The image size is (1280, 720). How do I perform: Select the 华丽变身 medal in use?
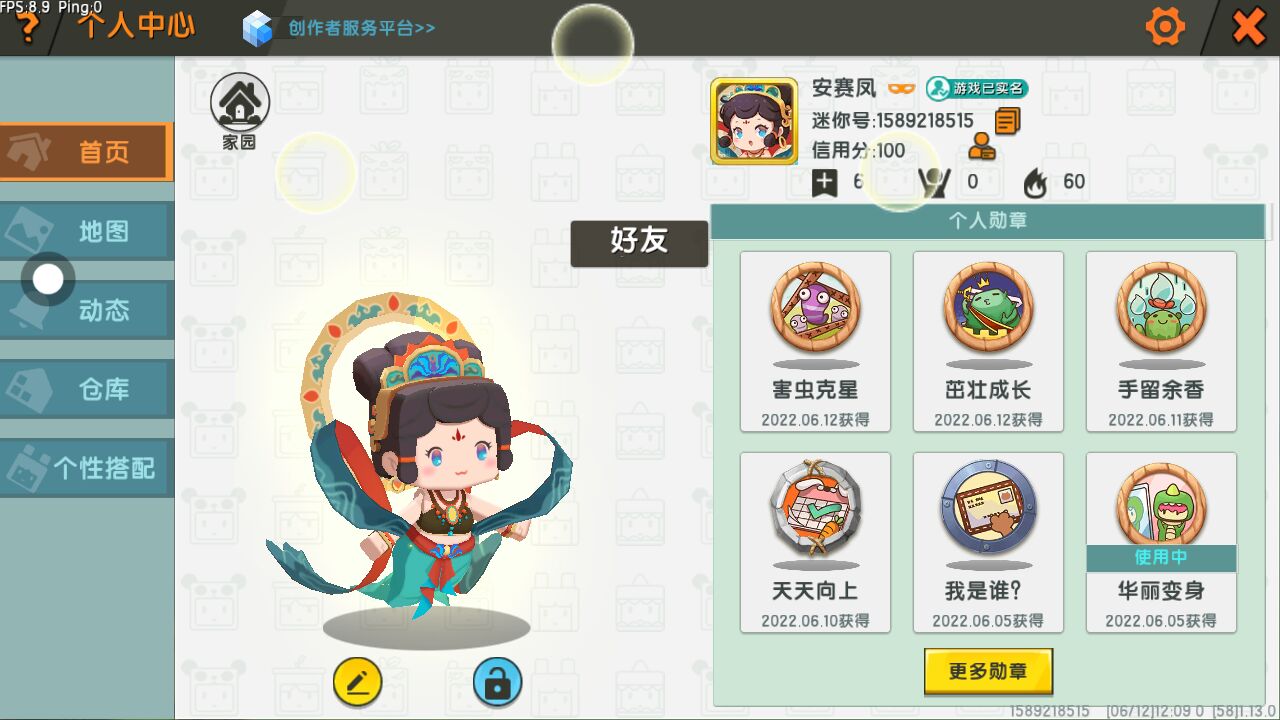pyautogui.click(x=1161, y=542)
